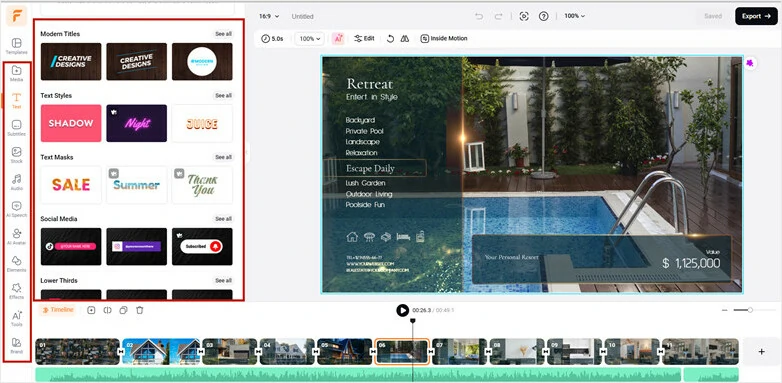Add a new scene via timeline add icon
Viewport: 782px width, 383px height.
tap(91, 310)
